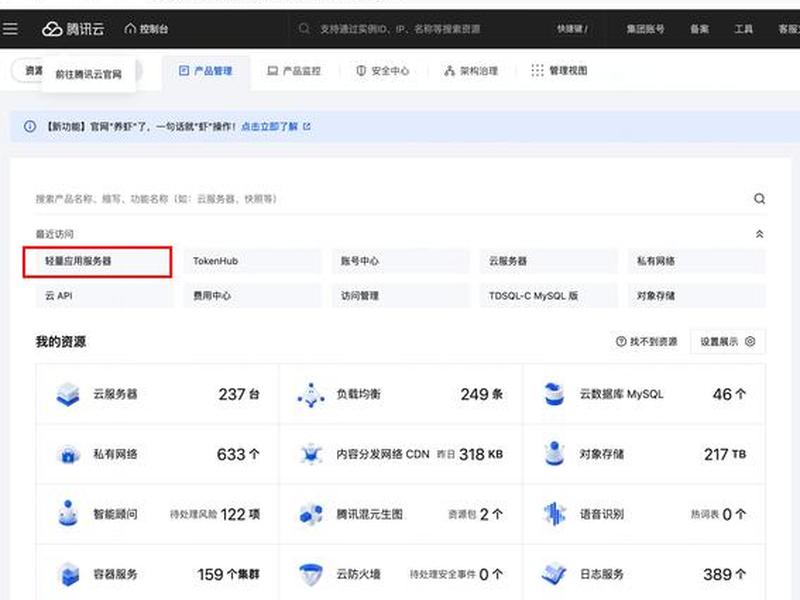This screenshot has height=600, width=800.
Task: Click 云防火墙 resource card icon
Action: 311,574
